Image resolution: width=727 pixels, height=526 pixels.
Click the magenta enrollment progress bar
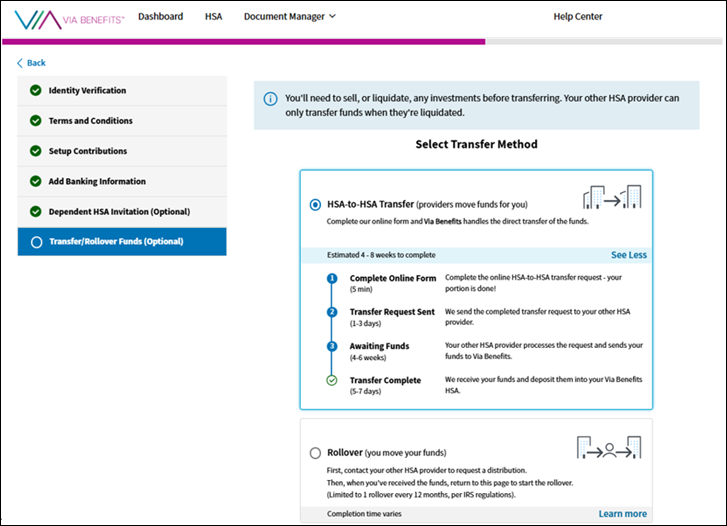(243, 42)
